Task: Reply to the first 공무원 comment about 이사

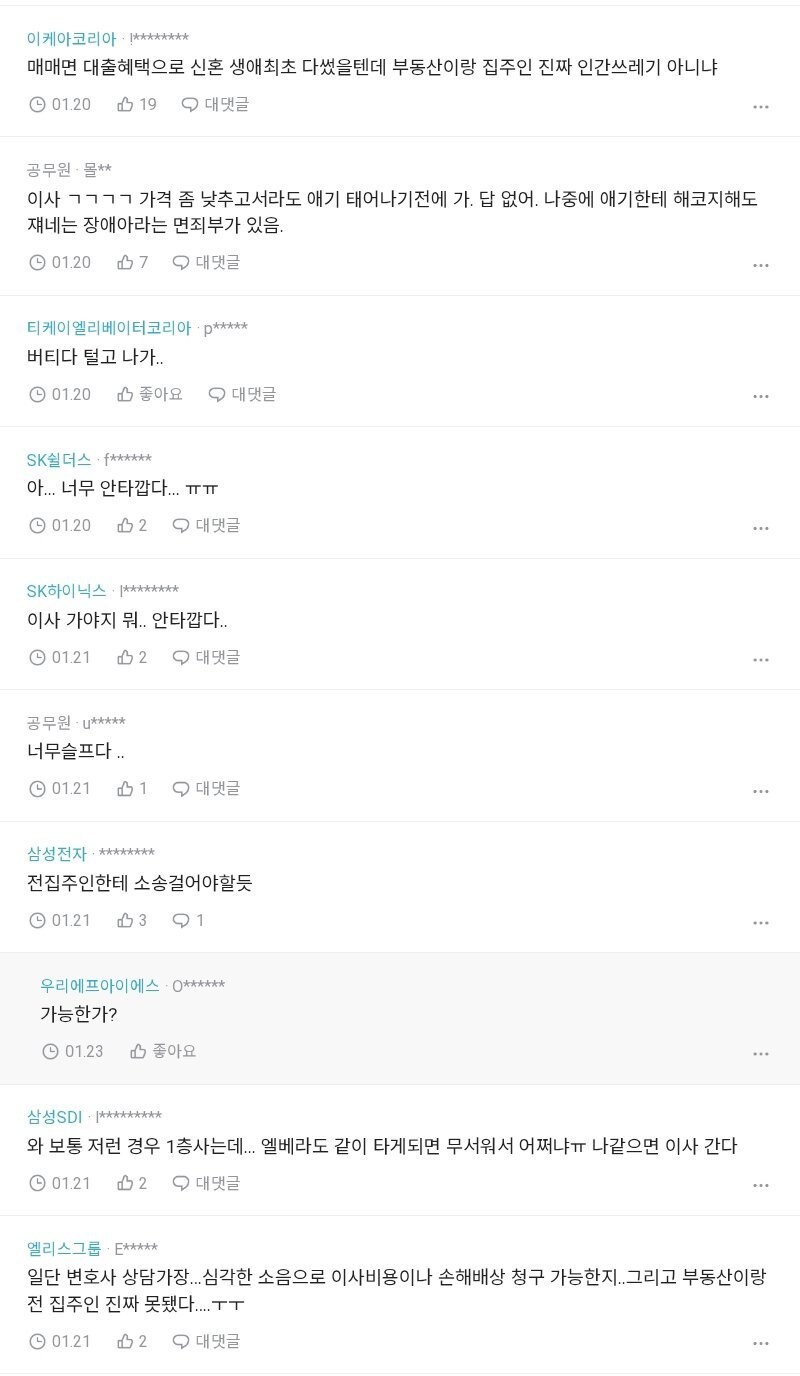Action: 207,262
